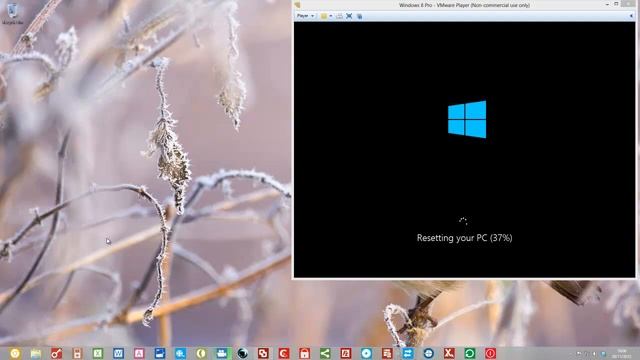Launch Excel from the taskbar

(98, 353)
